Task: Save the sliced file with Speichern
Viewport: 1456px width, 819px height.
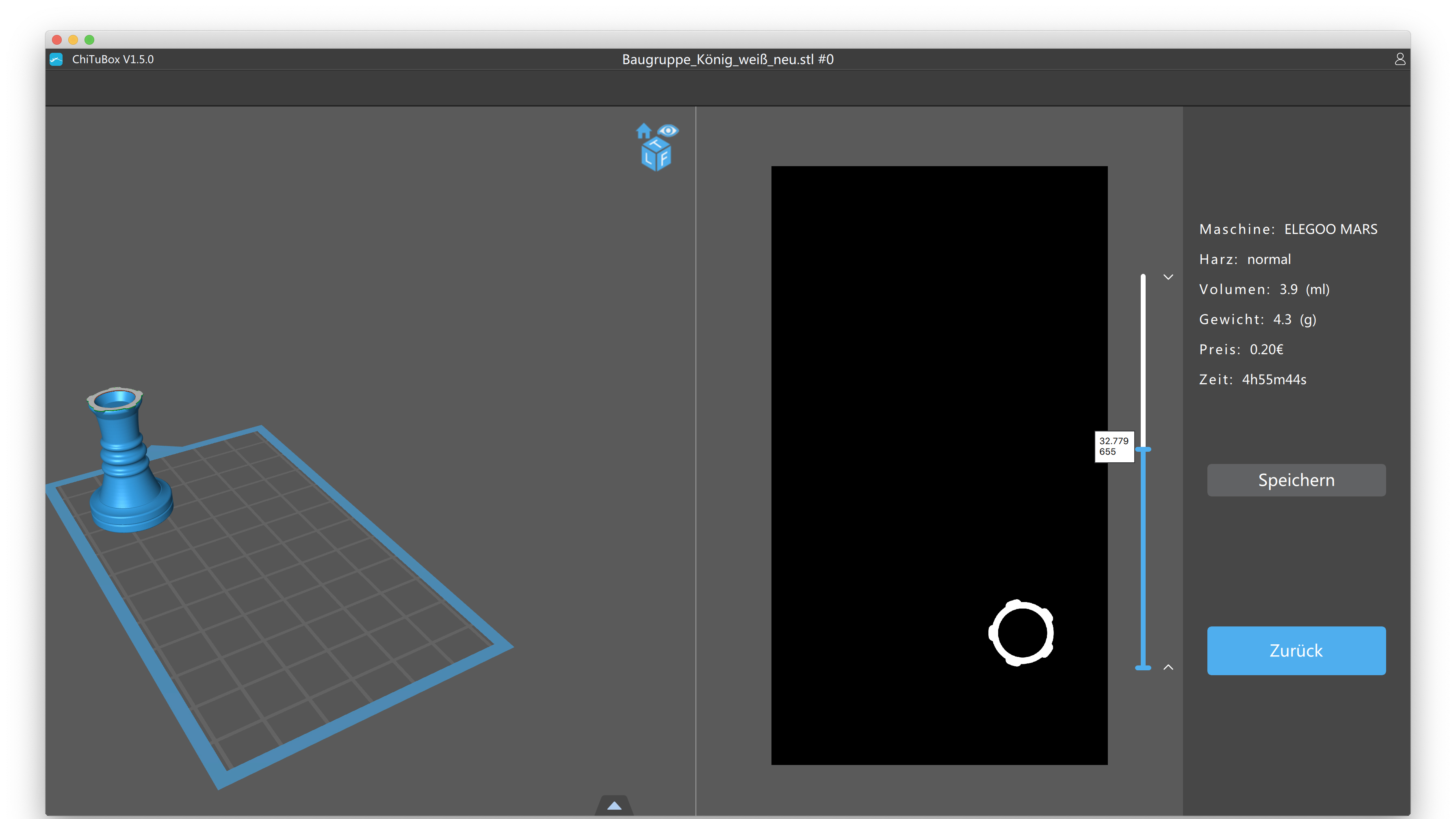Action: pos(1296,480)
